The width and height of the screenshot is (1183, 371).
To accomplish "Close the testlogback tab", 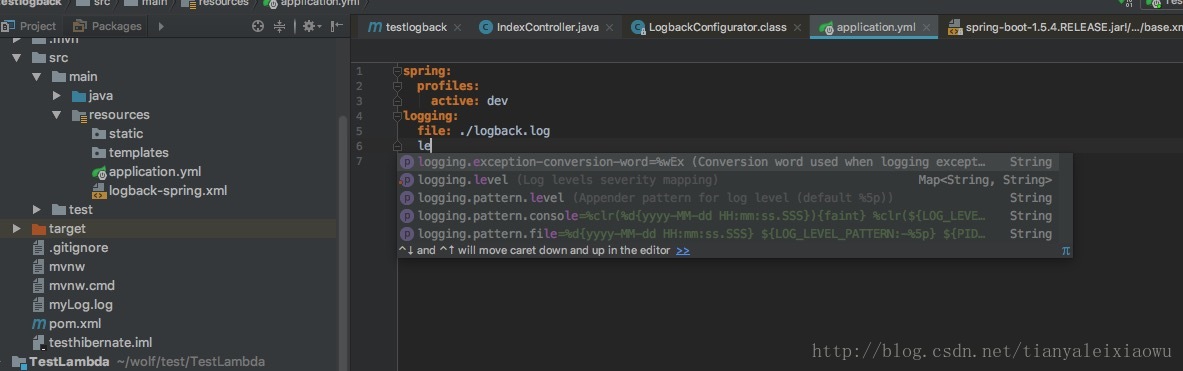I will pos(457,28).
